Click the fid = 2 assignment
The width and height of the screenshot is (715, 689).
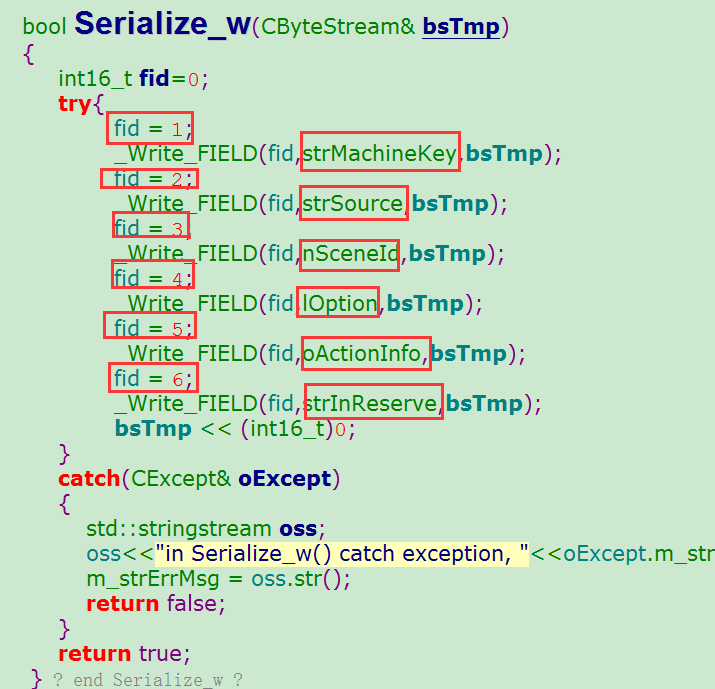pyautogui.click(x=153, y=179)
